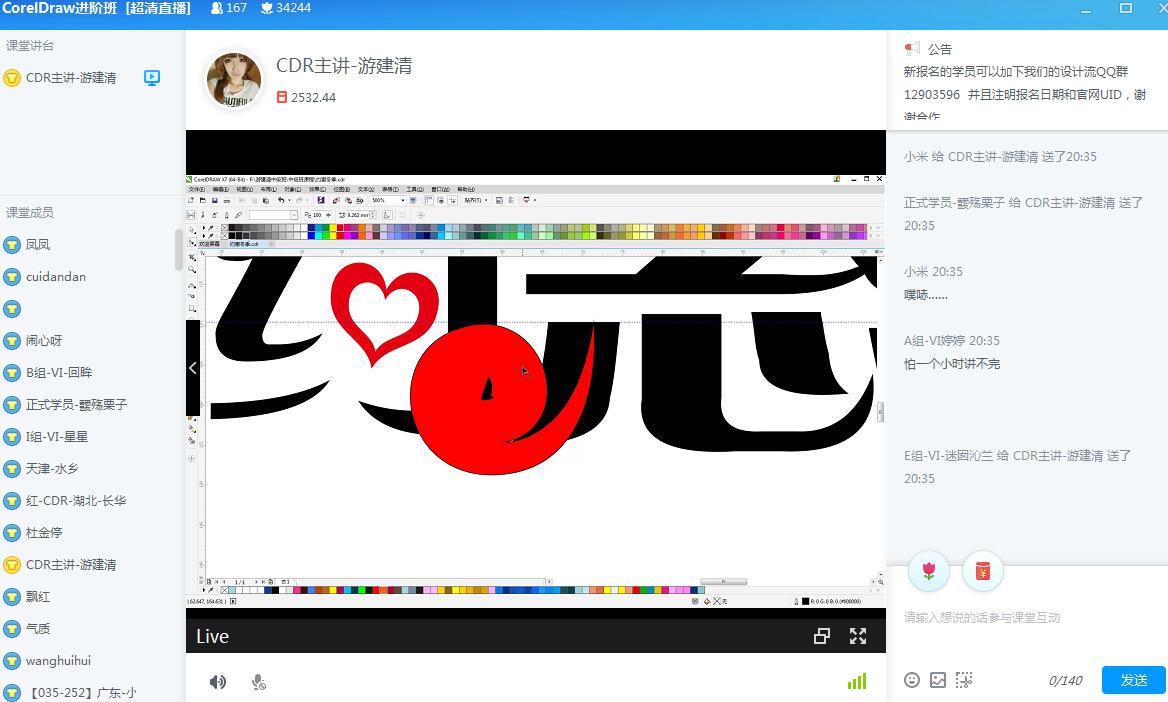This screenshot has height=702, width=1168.
Task: Click the screen-share icon beside the presenter
Action: pyautogui.click(x=152, y=77)
